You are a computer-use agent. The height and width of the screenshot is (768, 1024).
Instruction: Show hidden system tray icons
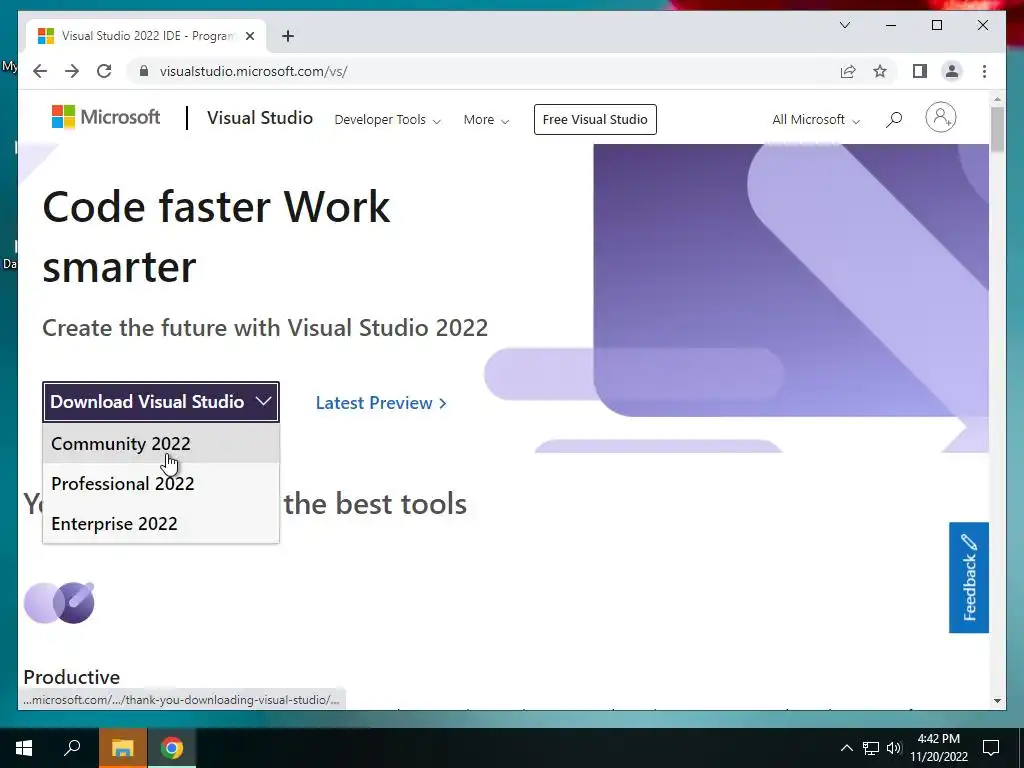(x=846, y=748)
